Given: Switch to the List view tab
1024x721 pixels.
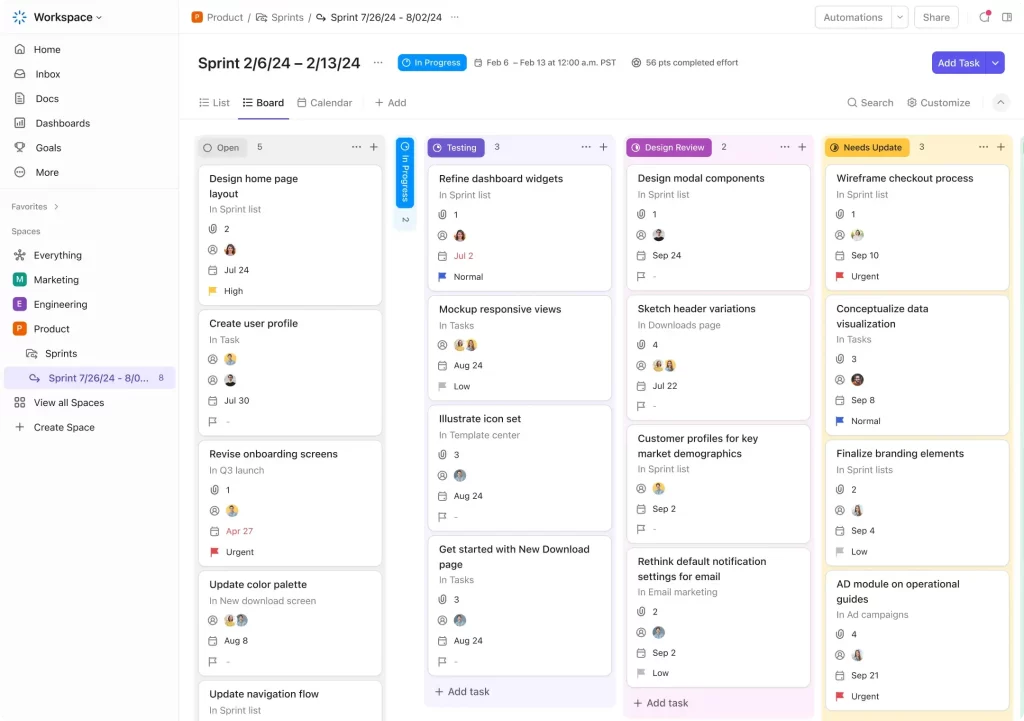Looking at the screenshot, I should click(x=214, y=103).
